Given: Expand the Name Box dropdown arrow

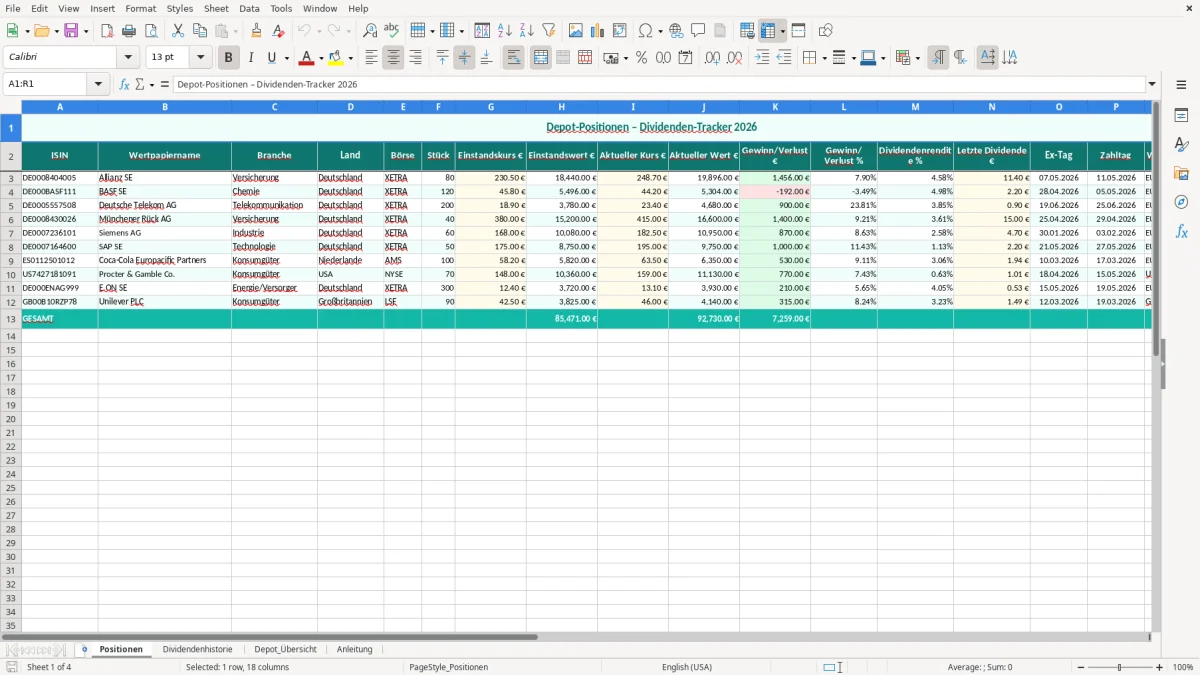Looking at the screenshot, I should point(98,84).
